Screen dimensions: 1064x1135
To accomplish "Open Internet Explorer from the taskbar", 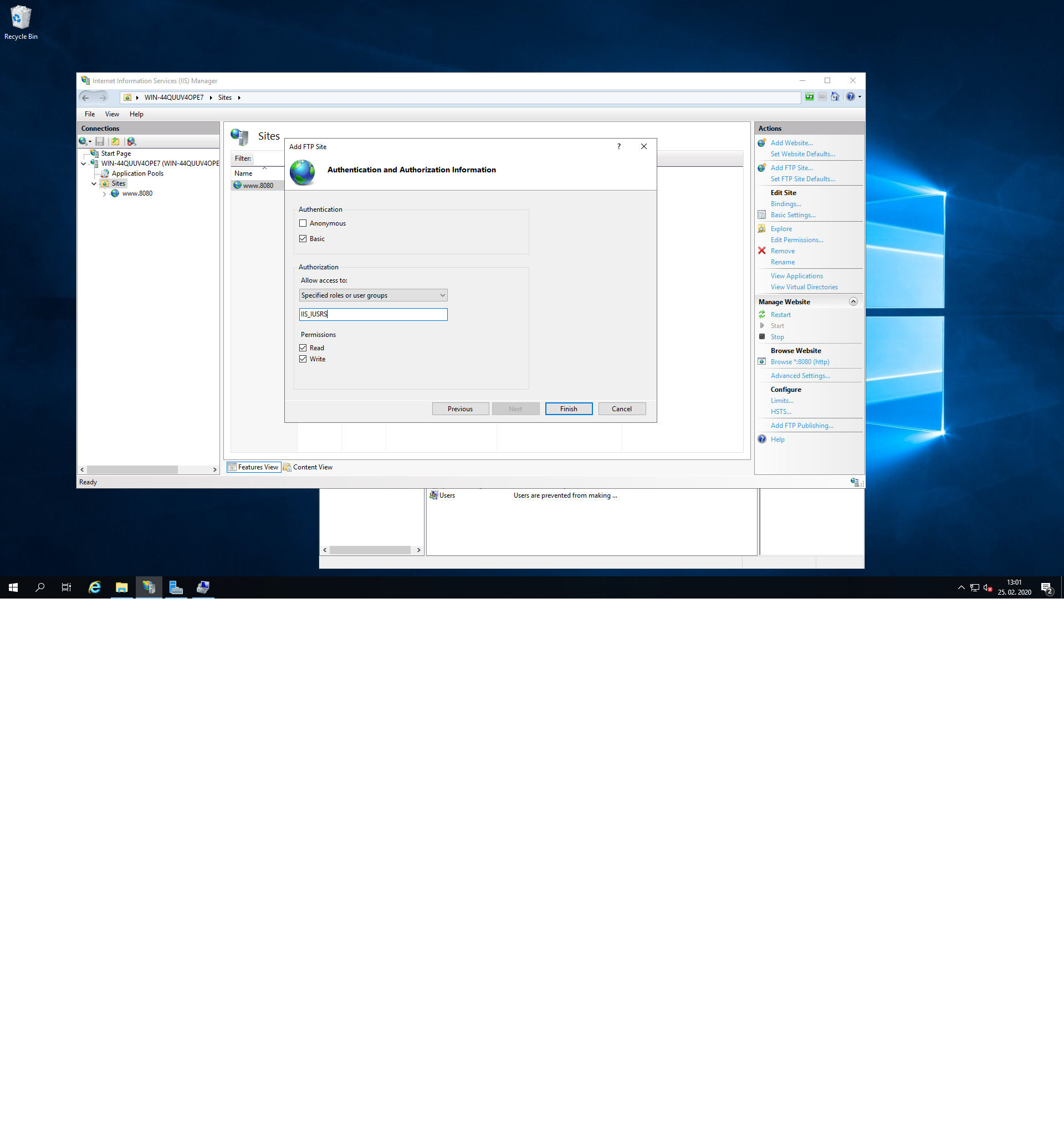I will tap(95, 587).
